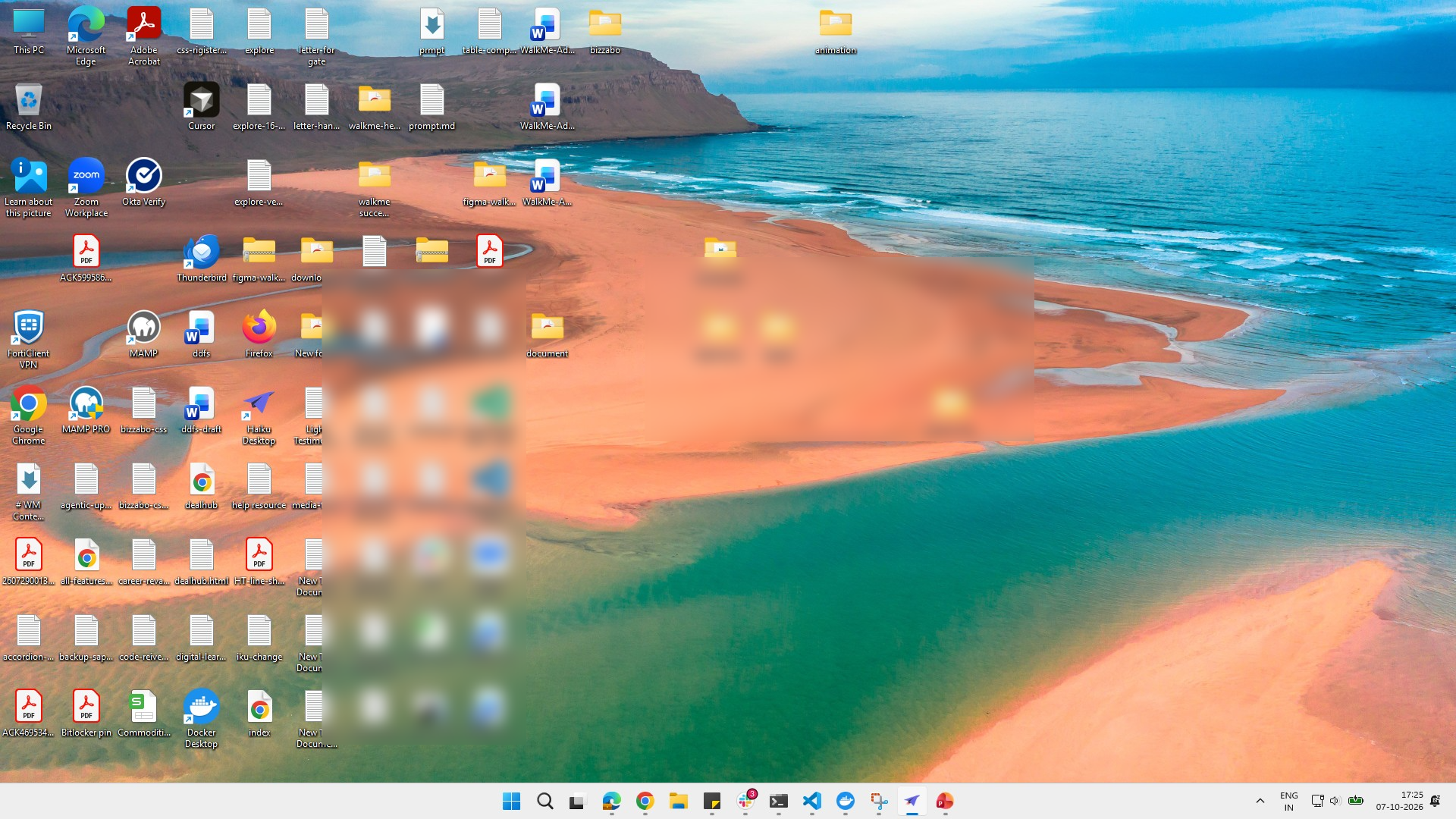Select the Google Chrome desktop shortcut
The width and height of the screenshot is (1456, 819).
pyautogui.click(x=29, y=416)
